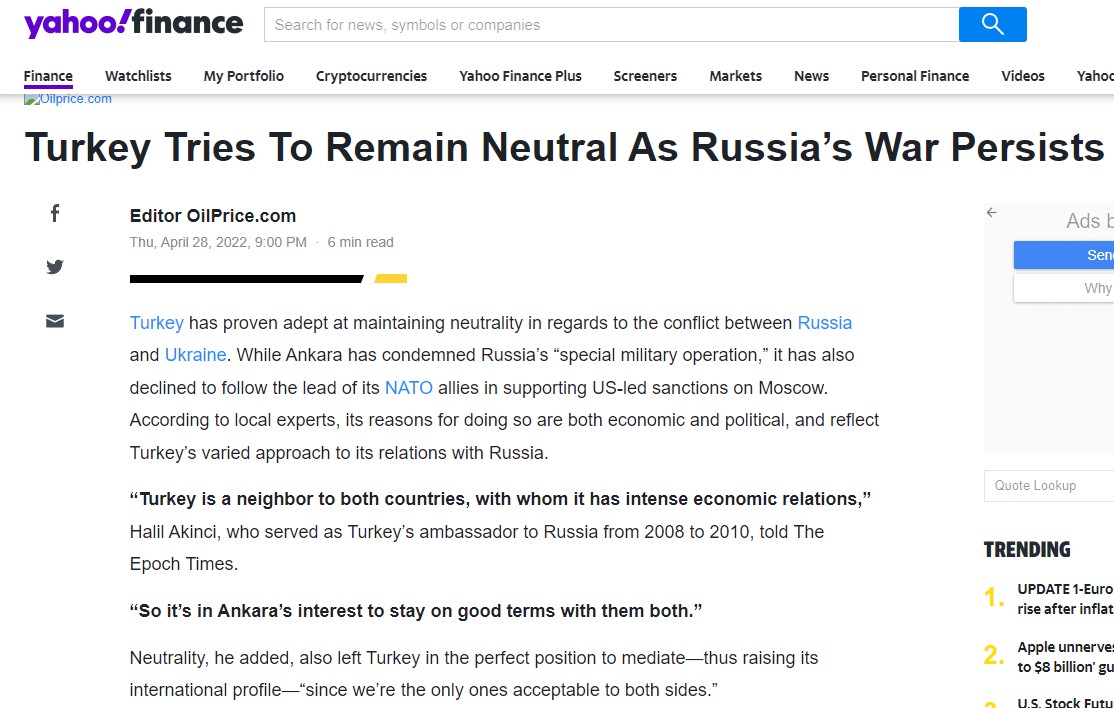Click the blue search magnifier button
1114x708 pixels.
click(x=992, y=25)
